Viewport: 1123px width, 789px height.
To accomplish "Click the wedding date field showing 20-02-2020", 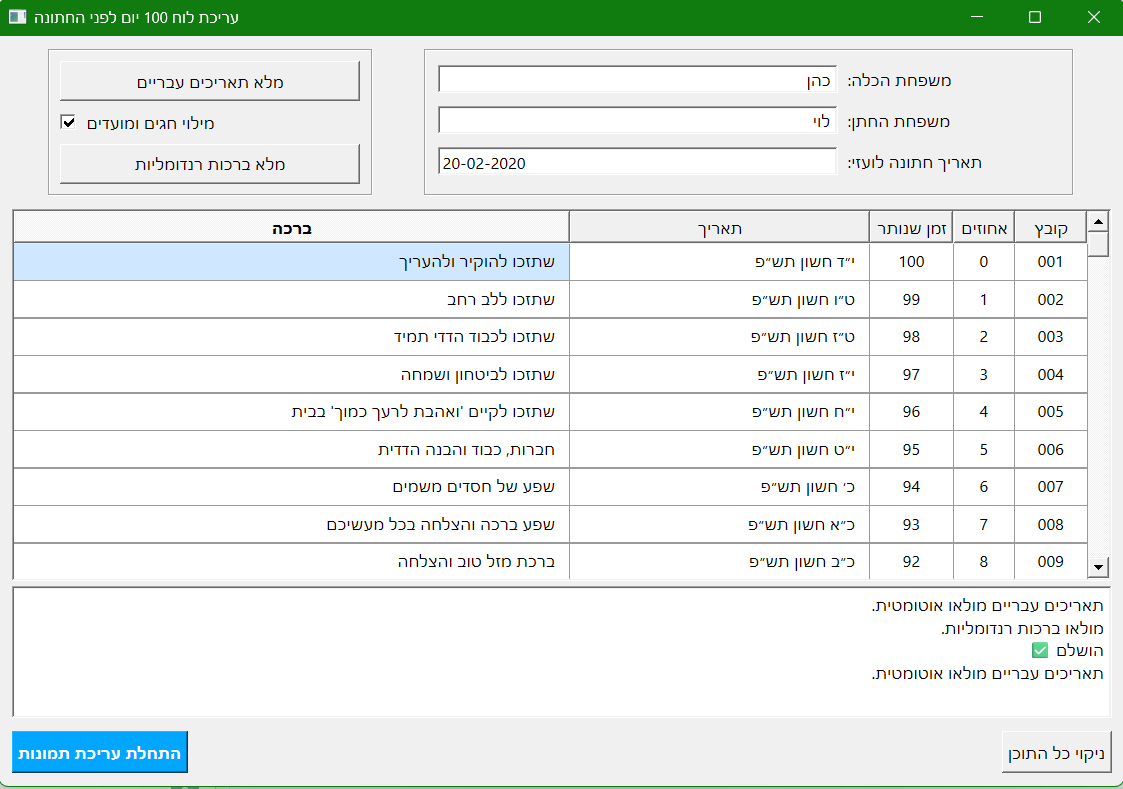I will (x=636, y=161).
